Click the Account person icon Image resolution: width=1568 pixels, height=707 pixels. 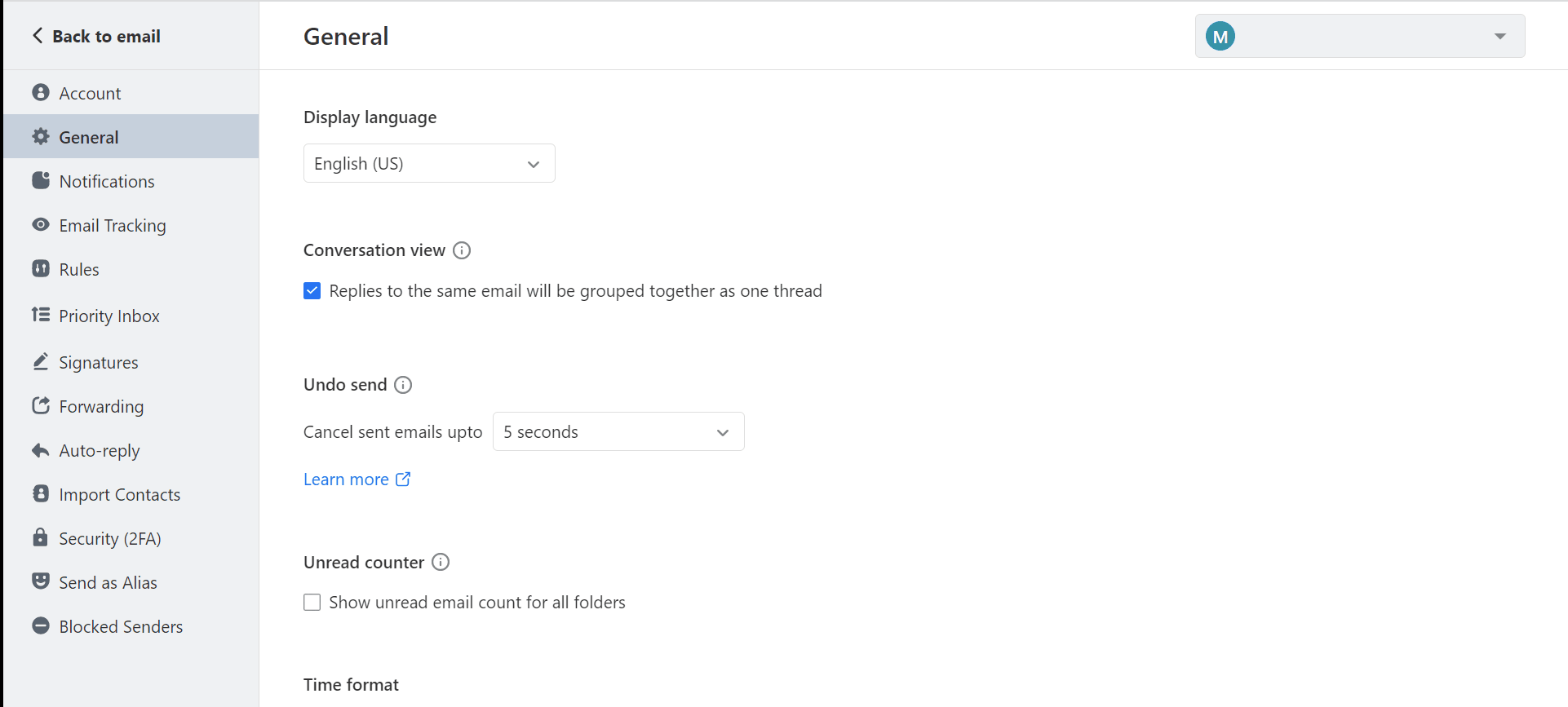coord(40,92)
